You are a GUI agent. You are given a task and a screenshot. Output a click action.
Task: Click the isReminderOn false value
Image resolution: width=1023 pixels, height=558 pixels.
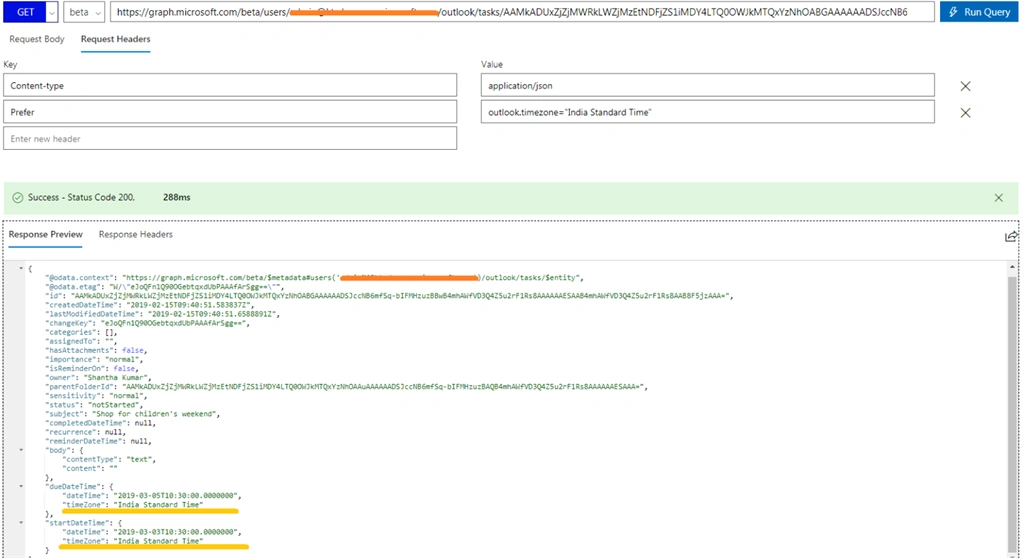click(x=124, y=368)
